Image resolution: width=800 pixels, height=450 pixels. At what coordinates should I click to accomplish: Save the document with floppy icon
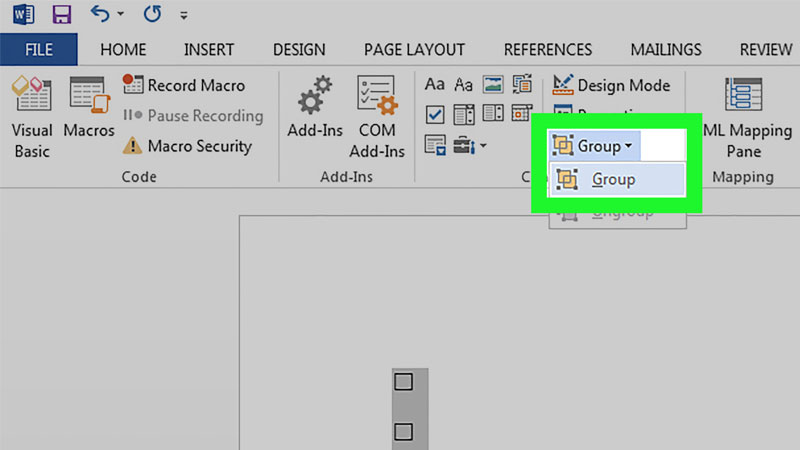(x=62, y=14)
